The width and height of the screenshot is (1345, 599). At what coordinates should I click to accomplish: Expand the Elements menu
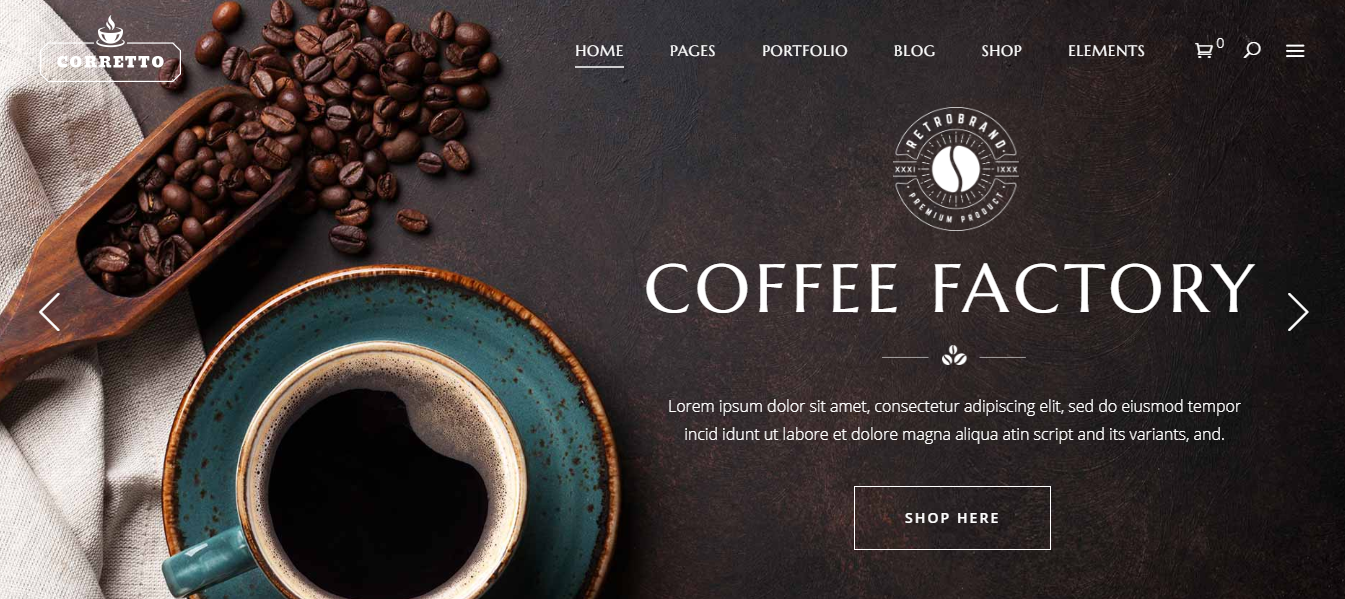[1106, 51]
